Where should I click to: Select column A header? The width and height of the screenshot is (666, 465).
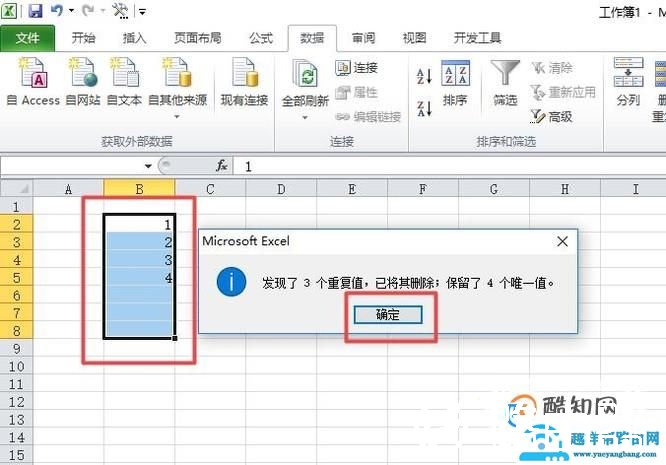(68, 189)
